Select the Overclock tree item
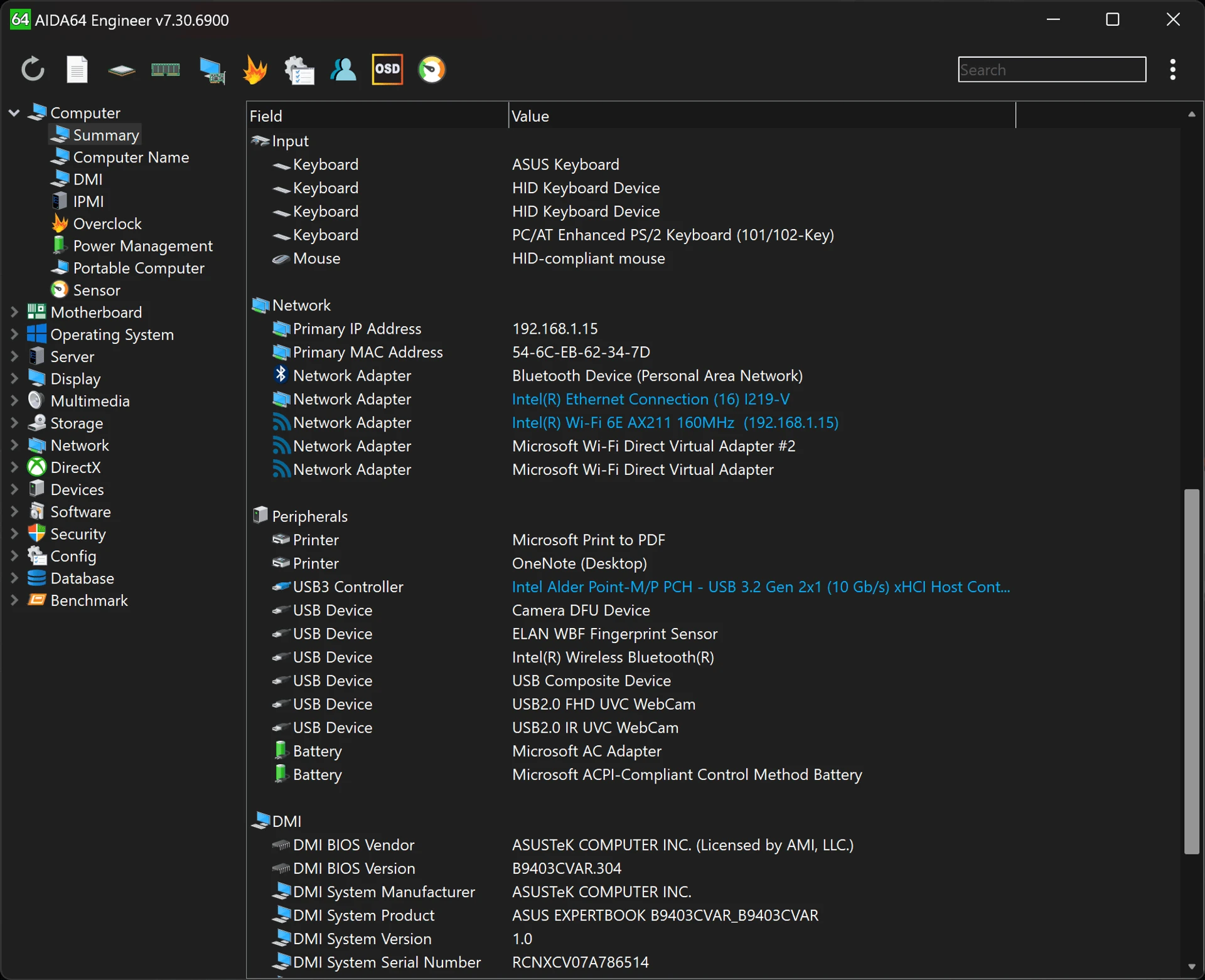The image size is (1205, 980). [96, 223]
